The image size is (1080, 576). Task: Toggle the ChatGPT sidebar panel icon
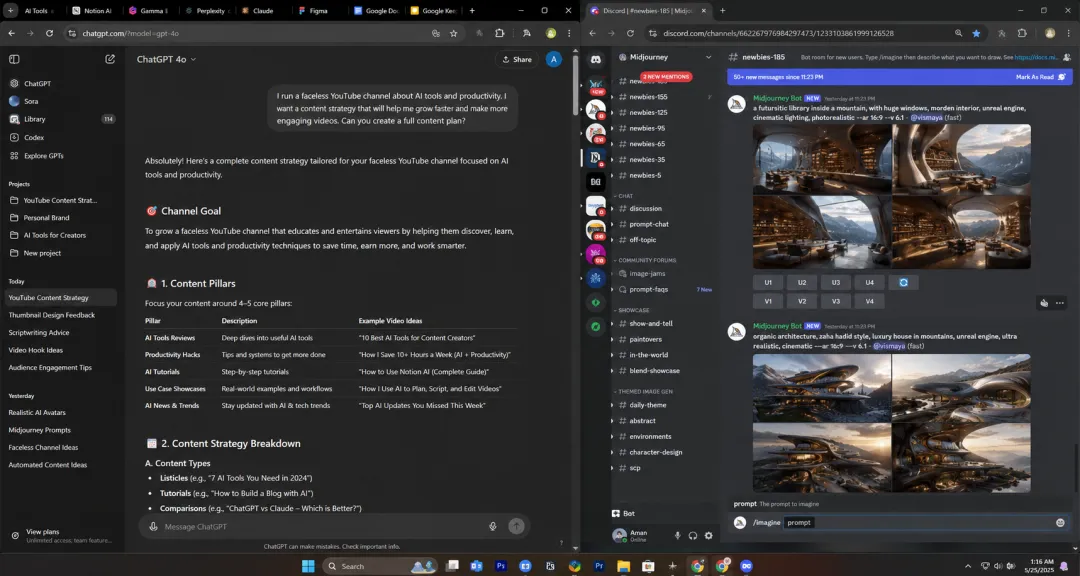point(14,59)
